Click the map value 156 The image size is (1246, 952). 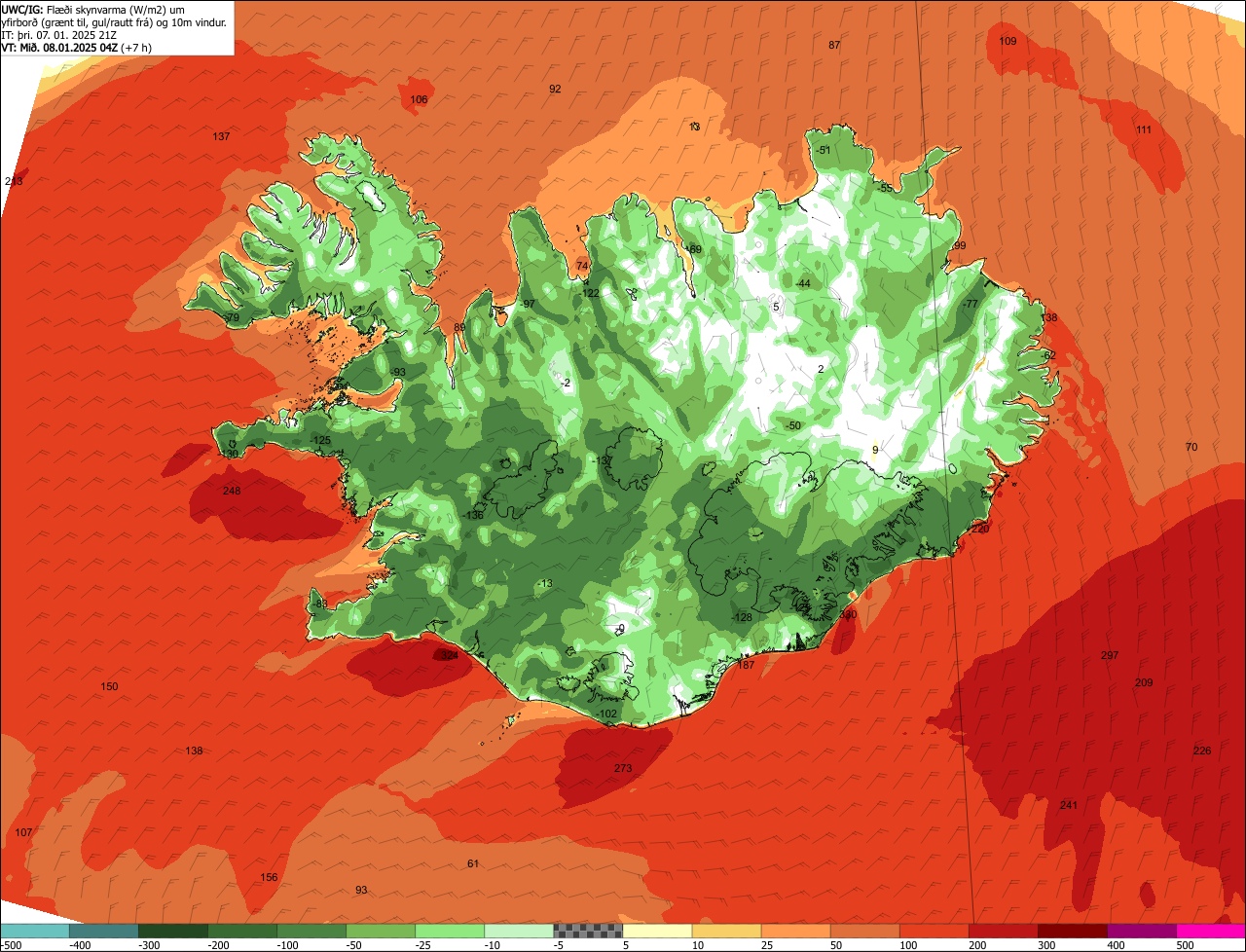click(x=269, y=877)
